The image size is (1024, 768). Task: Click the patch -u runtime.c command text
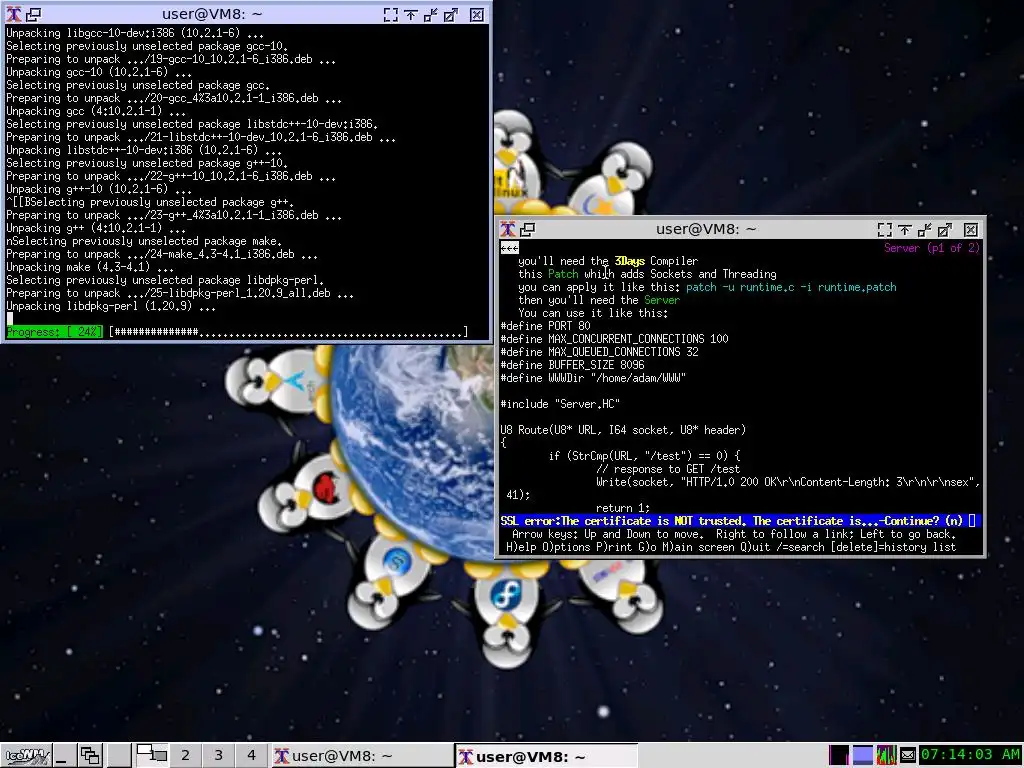pyautogui.click(x=791, y=287)
